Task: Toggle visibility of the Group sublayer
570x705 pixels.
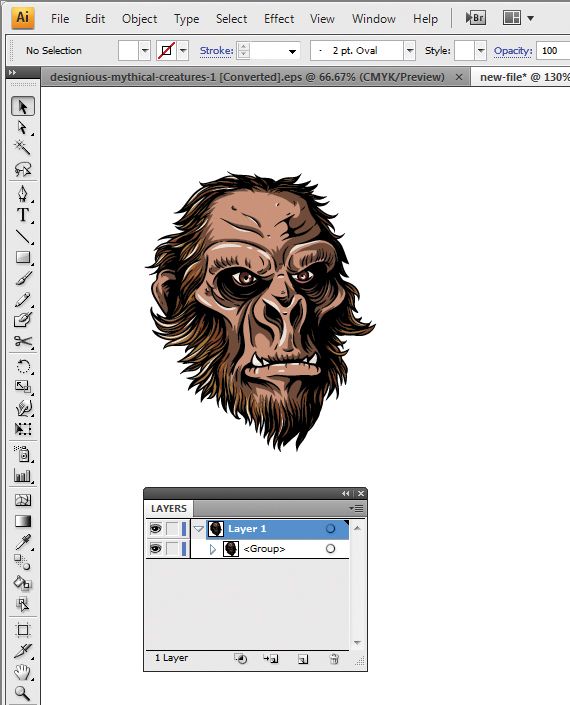Action: click(156, 549)
